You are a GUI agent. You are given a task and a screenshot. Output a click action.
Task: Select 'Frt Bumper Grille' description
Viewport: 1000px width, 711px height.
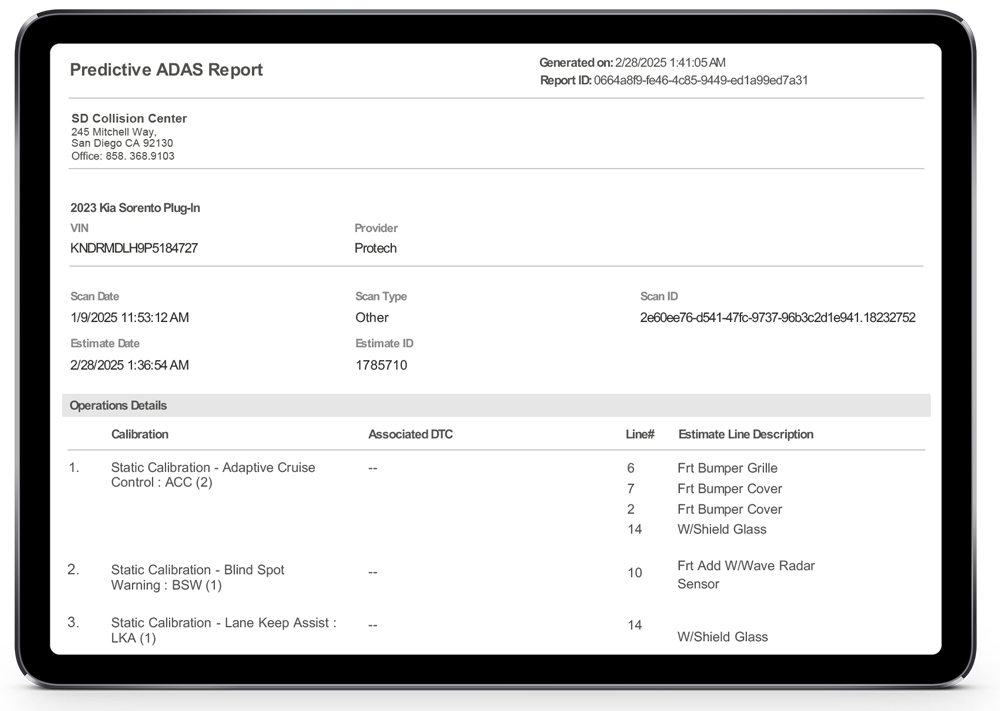pyautogui.click(x=727, y=468)
